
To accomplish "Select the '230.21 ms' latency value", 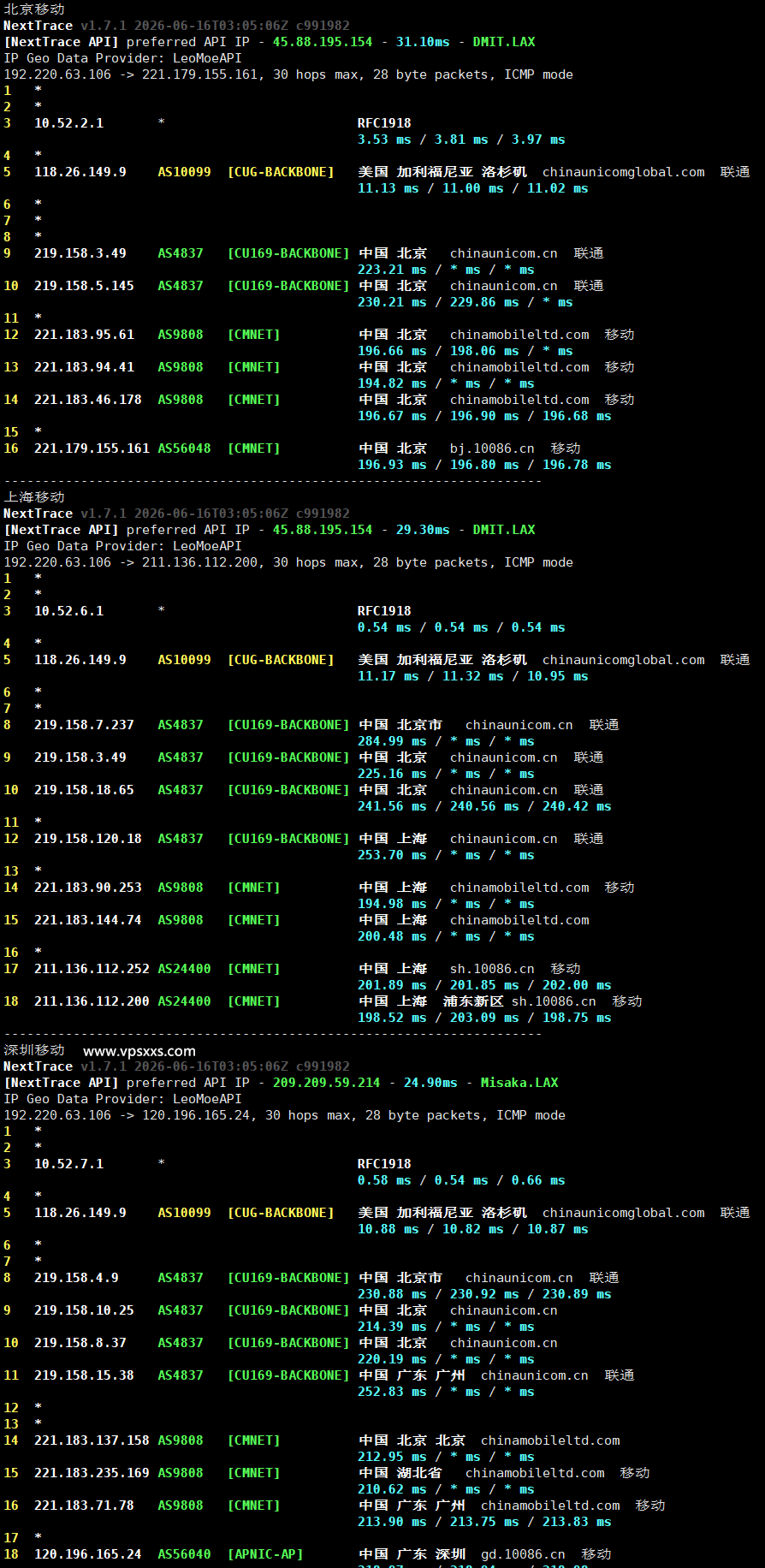I will click(392, 301).
